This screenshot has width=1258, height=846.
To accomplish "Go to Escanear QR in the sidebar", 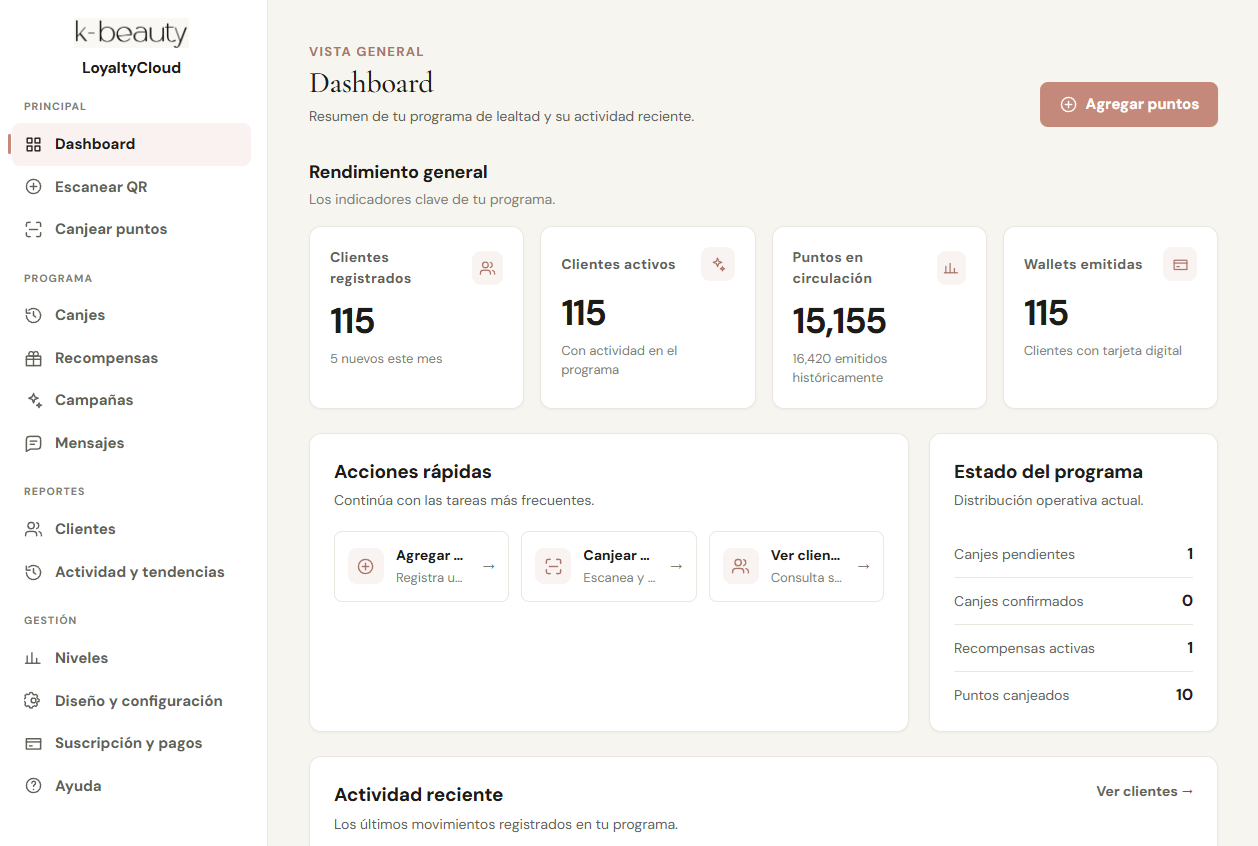I will pyautogui.click(x=130, y=187).
